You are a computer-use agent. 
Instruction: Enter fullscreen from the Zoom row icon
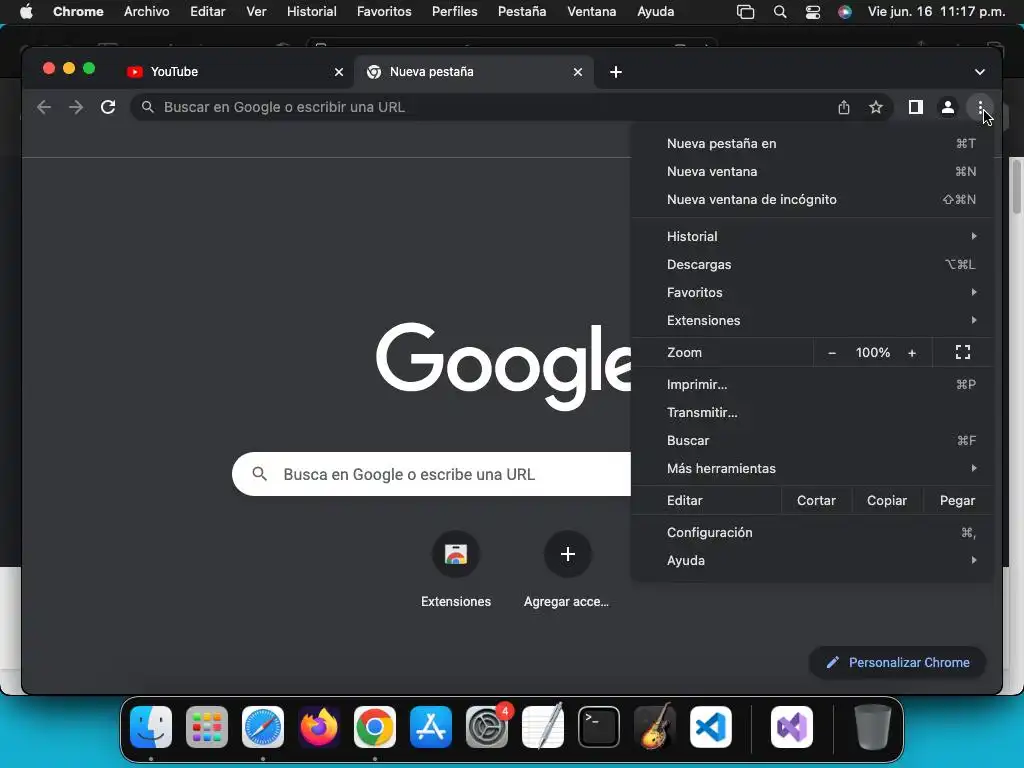(963, 353)
